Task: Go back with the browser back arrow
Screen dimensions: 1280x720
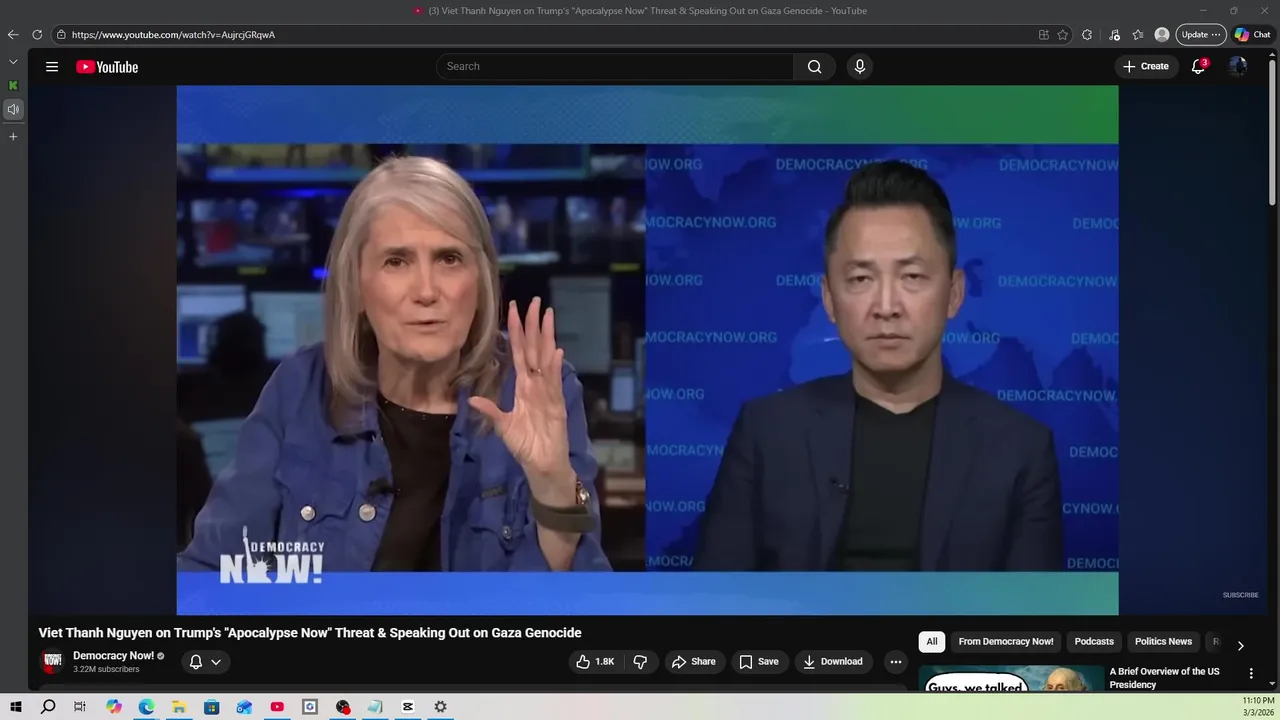Action: [13, 34]
